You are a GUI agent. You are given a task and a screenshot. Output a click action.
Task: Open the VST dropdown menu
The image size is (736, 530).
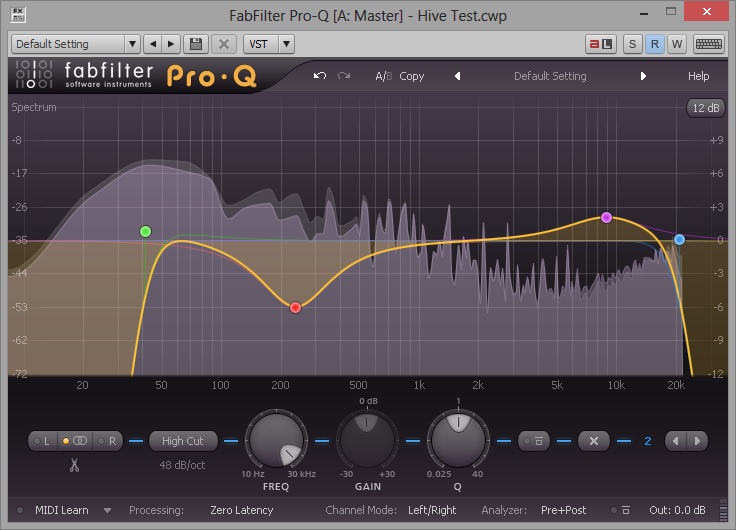point(270,44)
